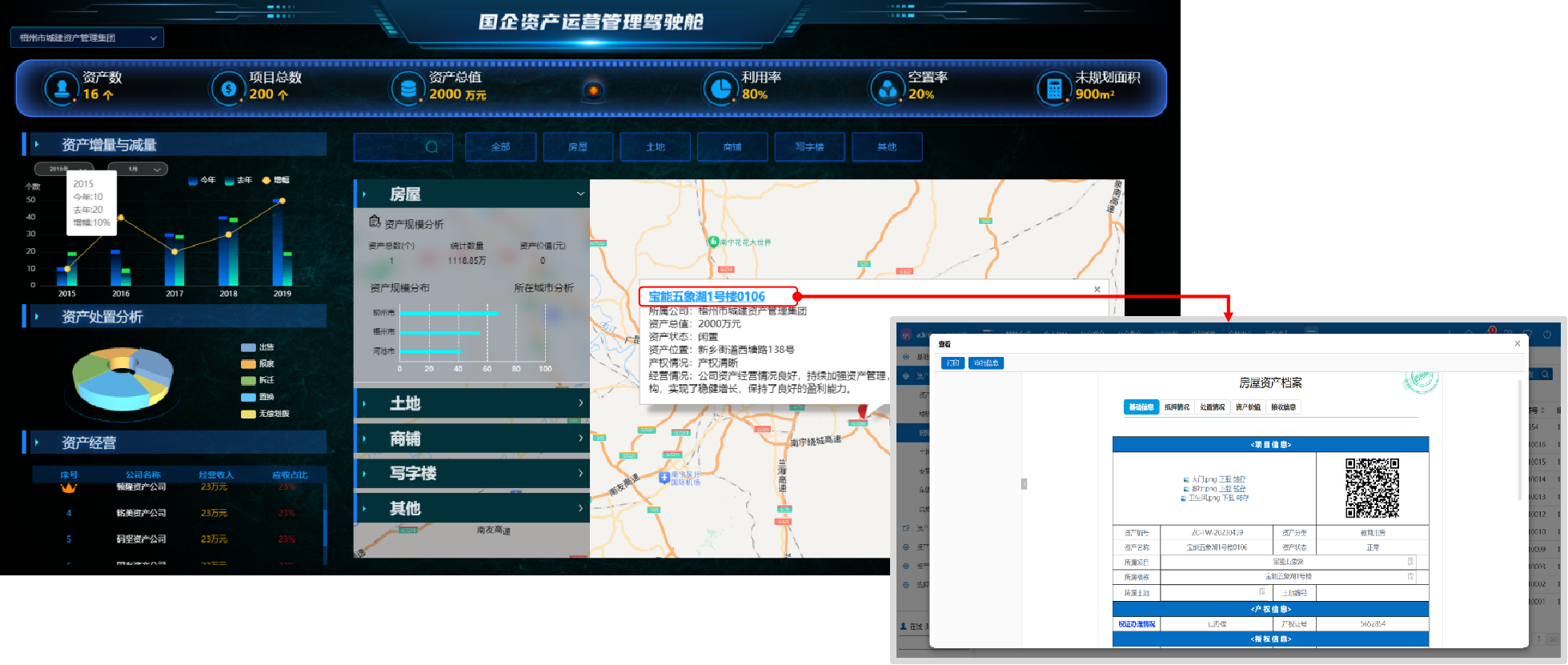The width and height of the screenshot is (1568, 665).
Task: Click the dashboard search input field
Action: (x=403, y=146)
